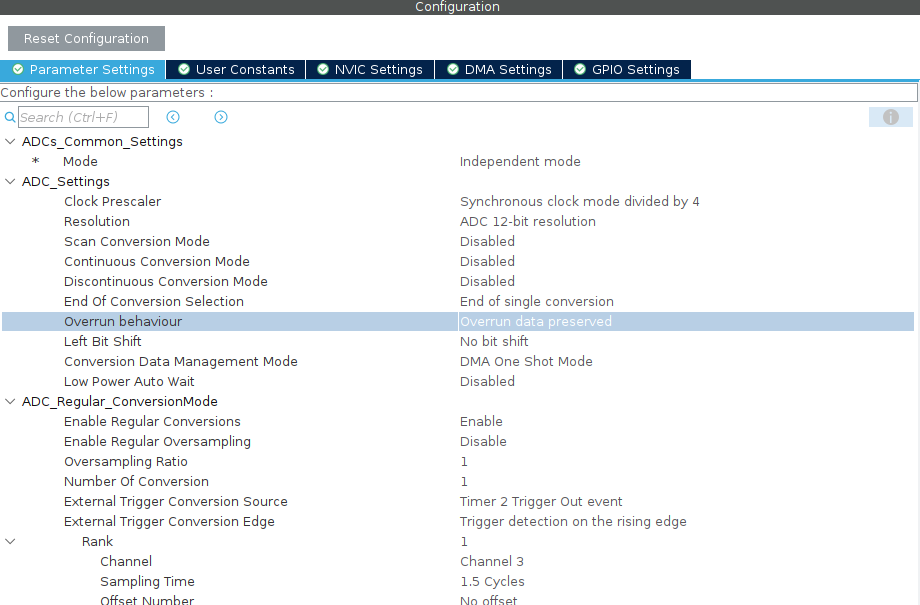The height and width of the screenshot is (605, 920).
Task: Select Scan Conversion Mode parameter
Action: tap(137, 241)
